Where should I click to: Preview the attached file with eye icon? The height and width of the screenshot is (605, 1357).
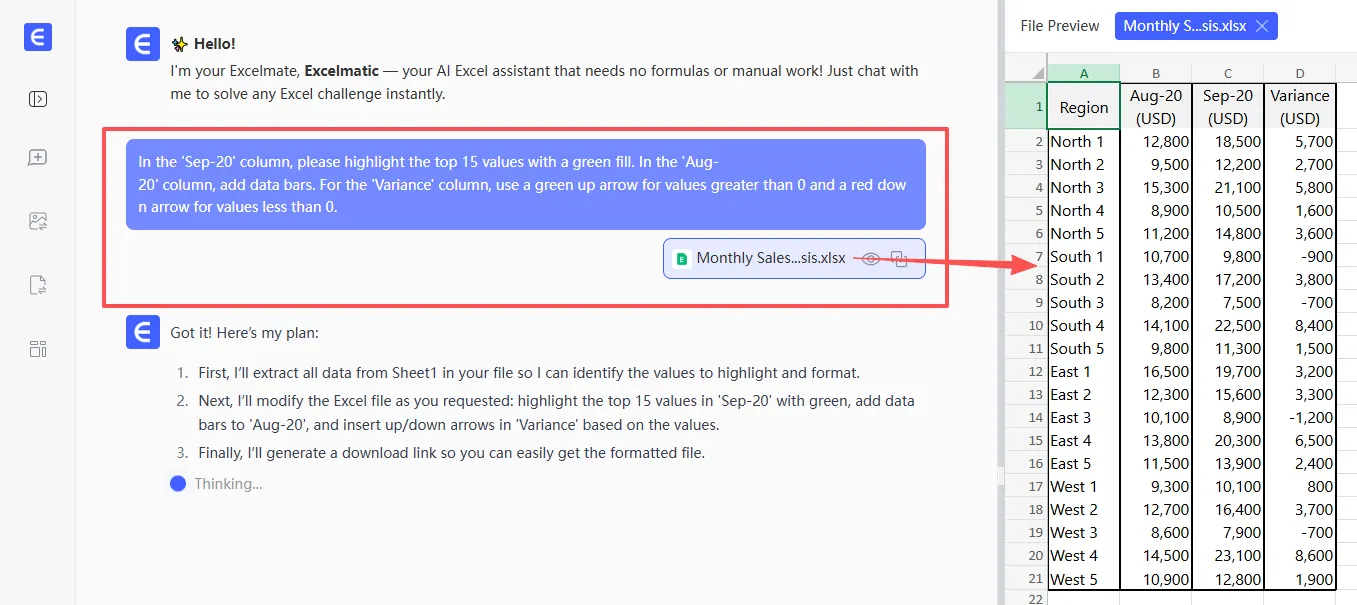[x=871, y=258]
